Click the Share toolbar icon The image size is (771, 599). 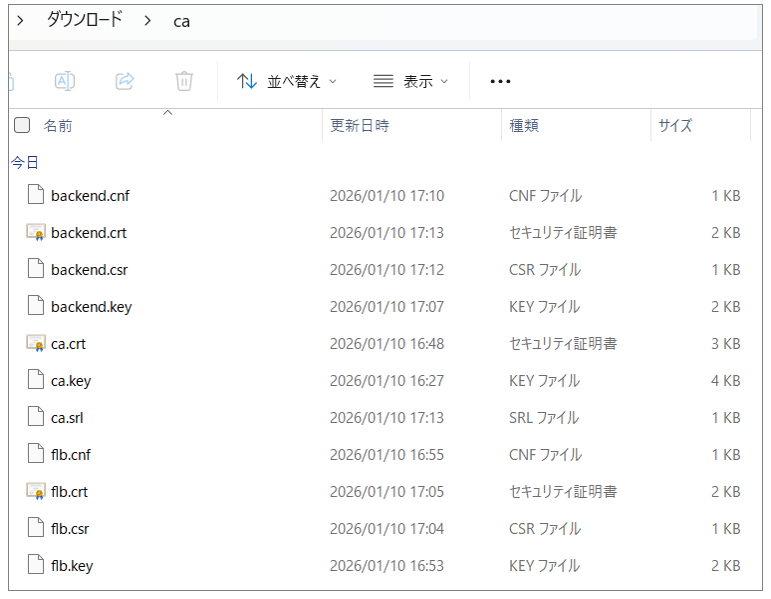tap(125, 81)
